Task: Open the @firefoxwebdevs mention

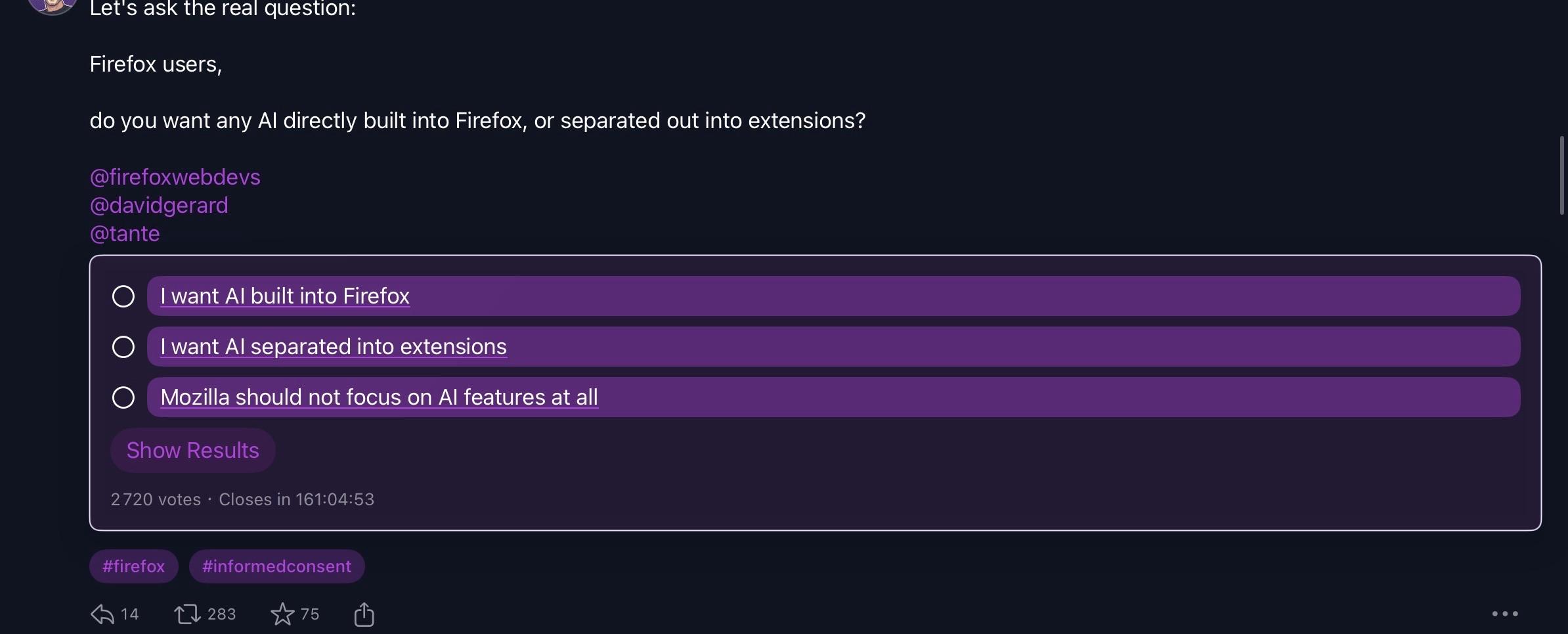Action: 175,177
